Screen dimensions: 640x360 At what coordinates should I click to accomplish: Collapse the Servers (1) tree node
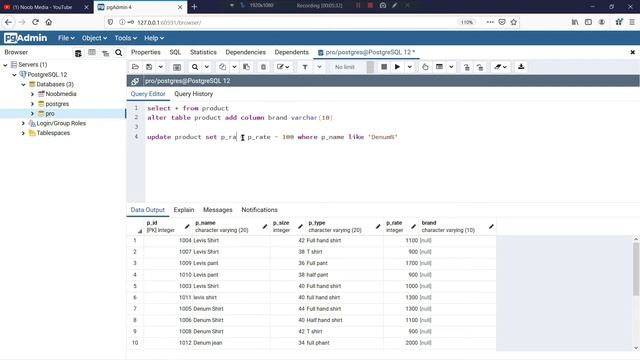pyautogui.click(x=5, y=65)
